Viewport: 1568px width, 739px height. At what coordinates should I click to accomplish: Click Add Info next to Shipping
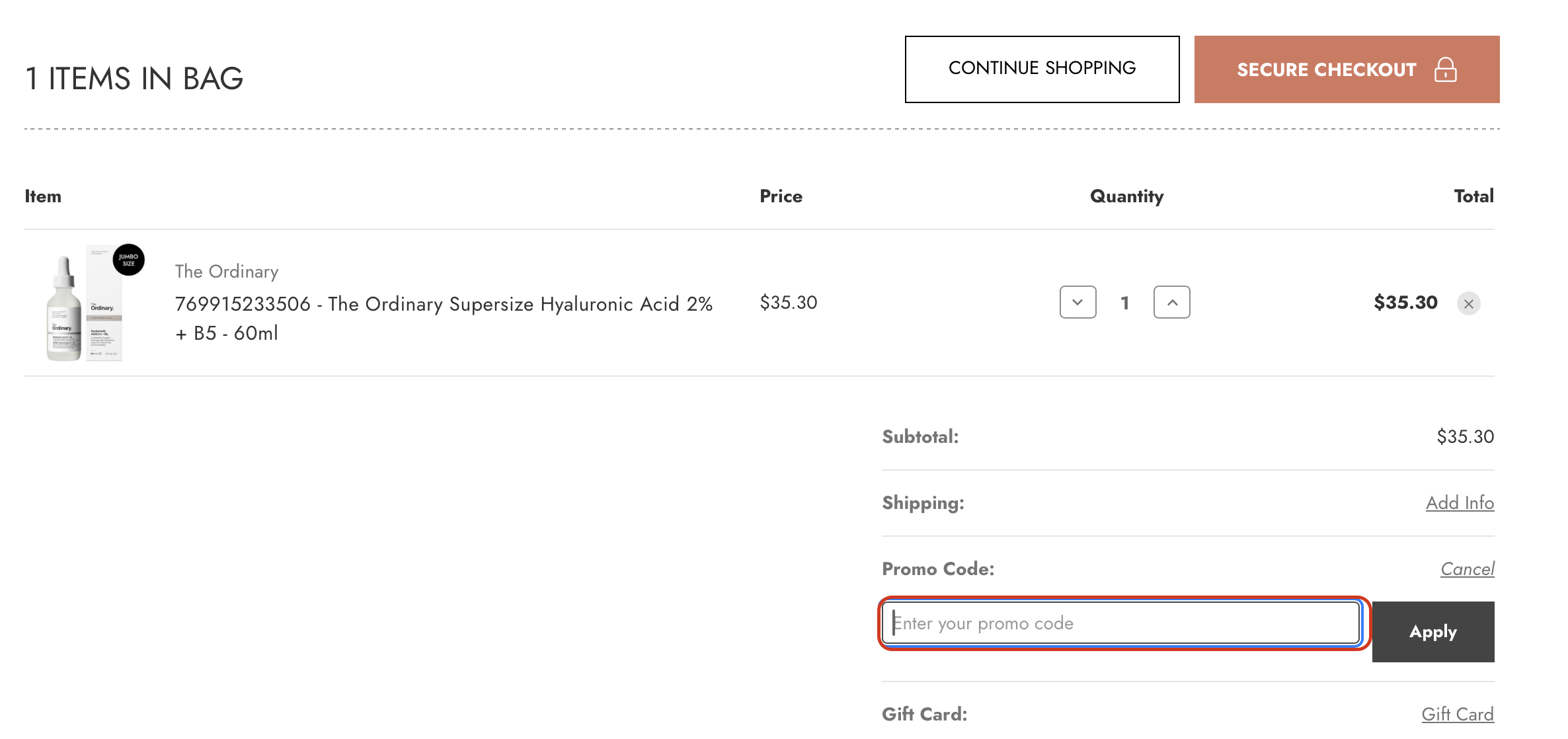pos(1460,502)
